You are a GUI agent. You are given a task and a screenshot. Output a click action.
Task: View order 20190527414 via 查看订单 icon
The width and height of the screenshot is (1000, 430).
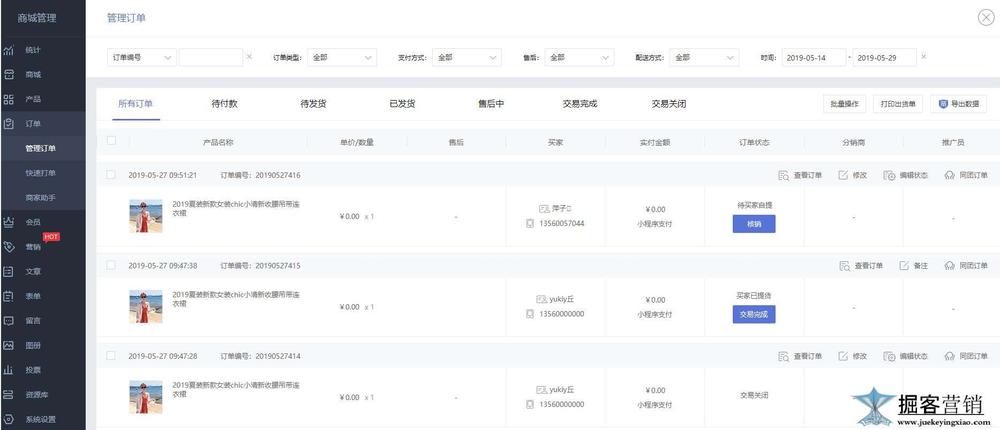(x=784, y=356)
